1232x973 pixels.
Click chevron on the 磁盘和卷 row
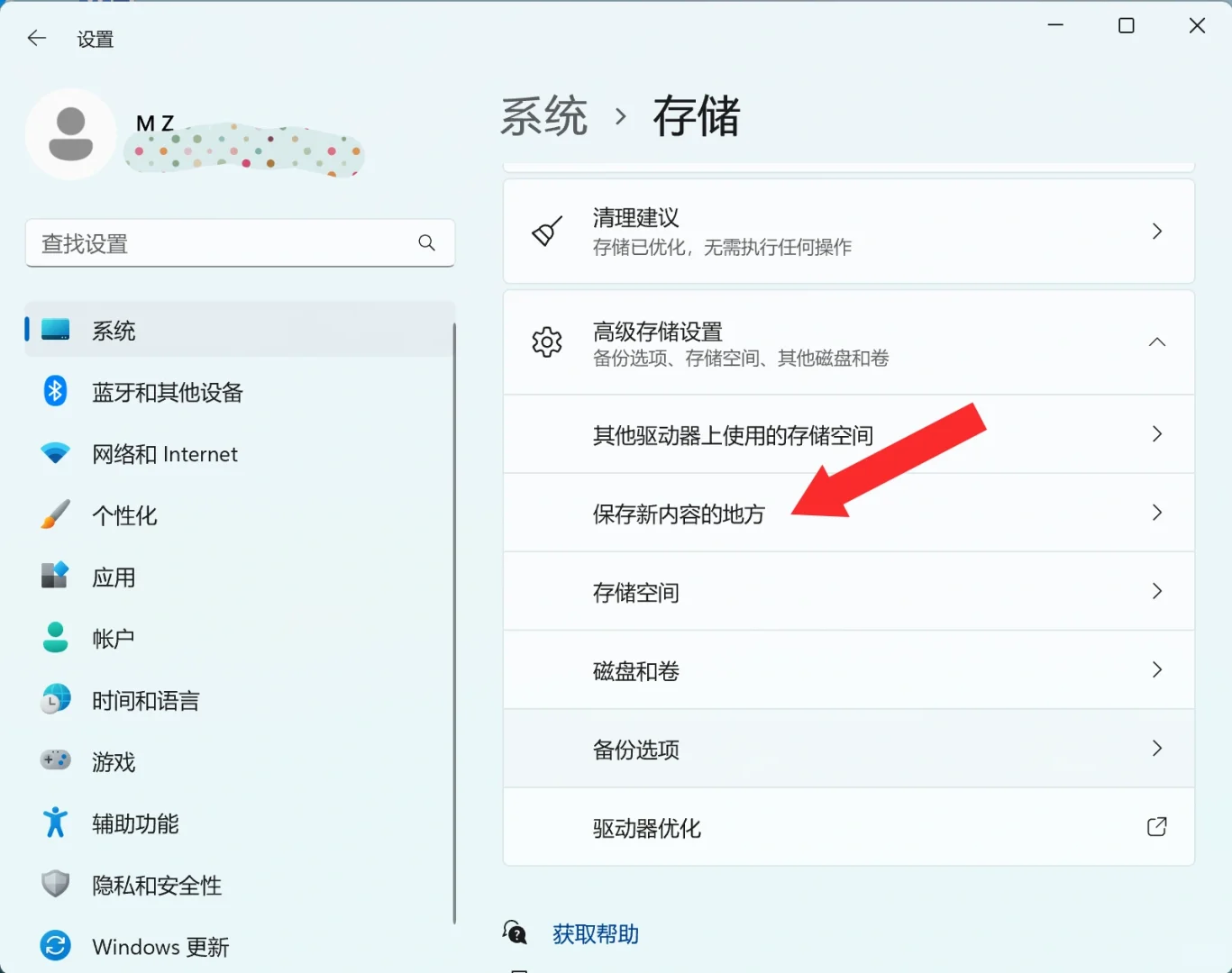1157,669
